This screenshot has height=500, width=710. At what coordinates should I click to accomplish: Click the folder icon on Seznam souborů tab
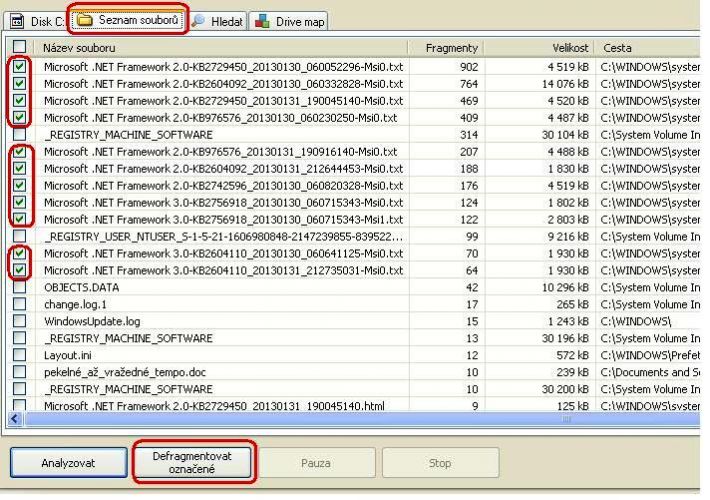[x=85, y=19]
